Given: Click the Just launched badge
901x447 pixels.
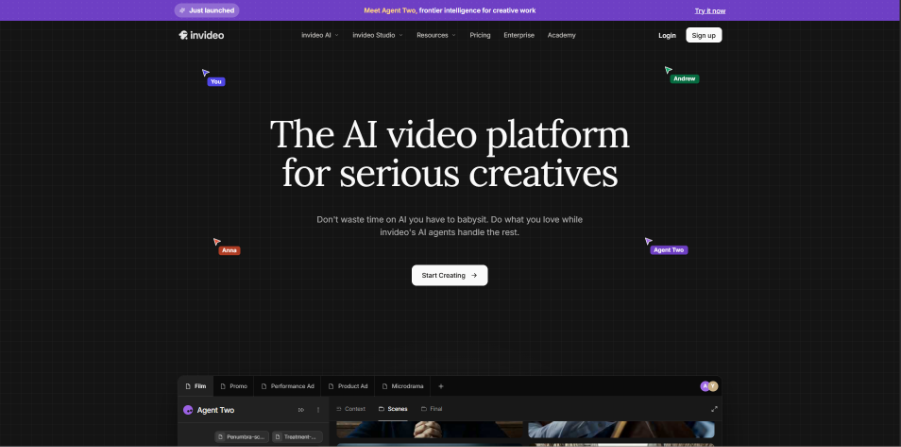Looking at the screenshot, I should 207,10.
